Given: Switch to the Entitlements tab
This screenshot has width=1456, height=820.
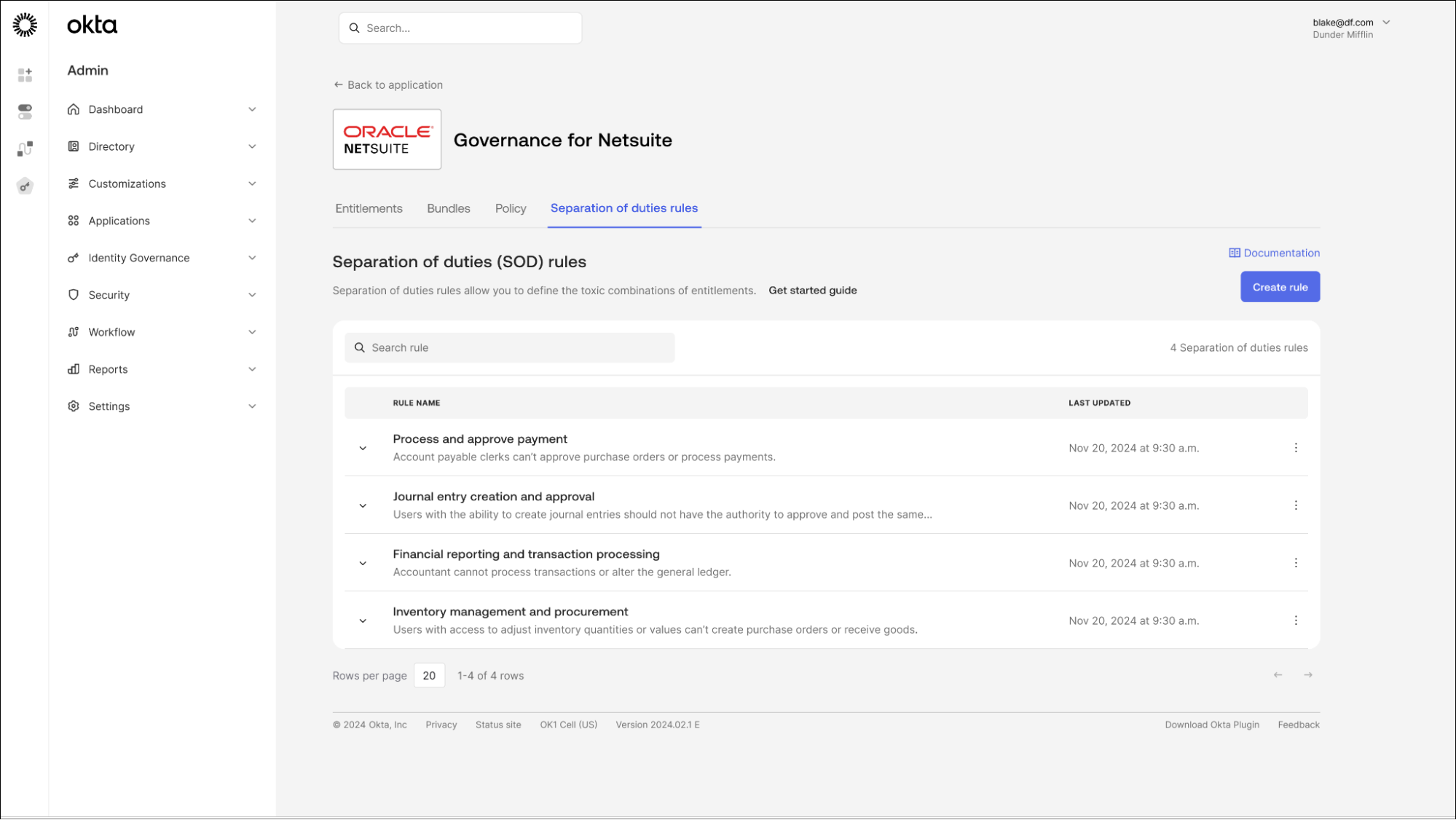Looking at the screenshot, I should [x=369, y=208].
